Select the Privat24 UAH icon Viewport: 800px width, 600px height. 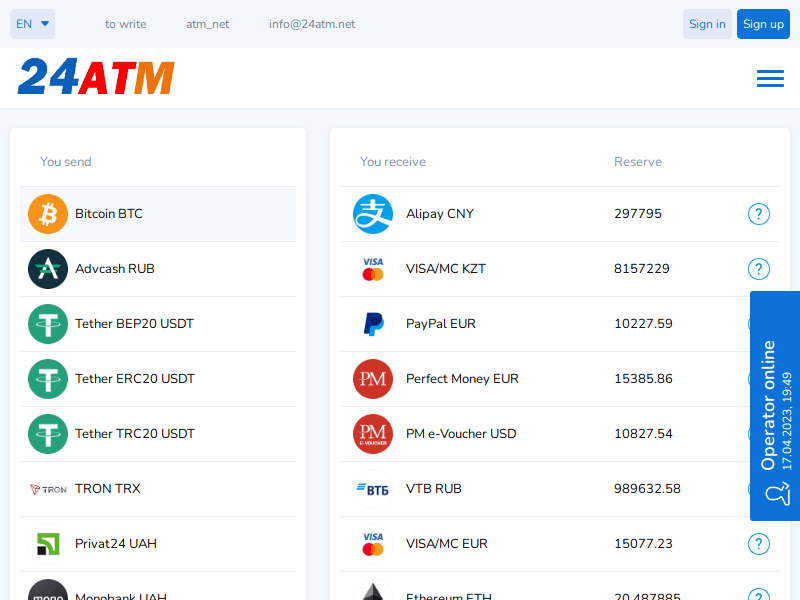(48, 544)
